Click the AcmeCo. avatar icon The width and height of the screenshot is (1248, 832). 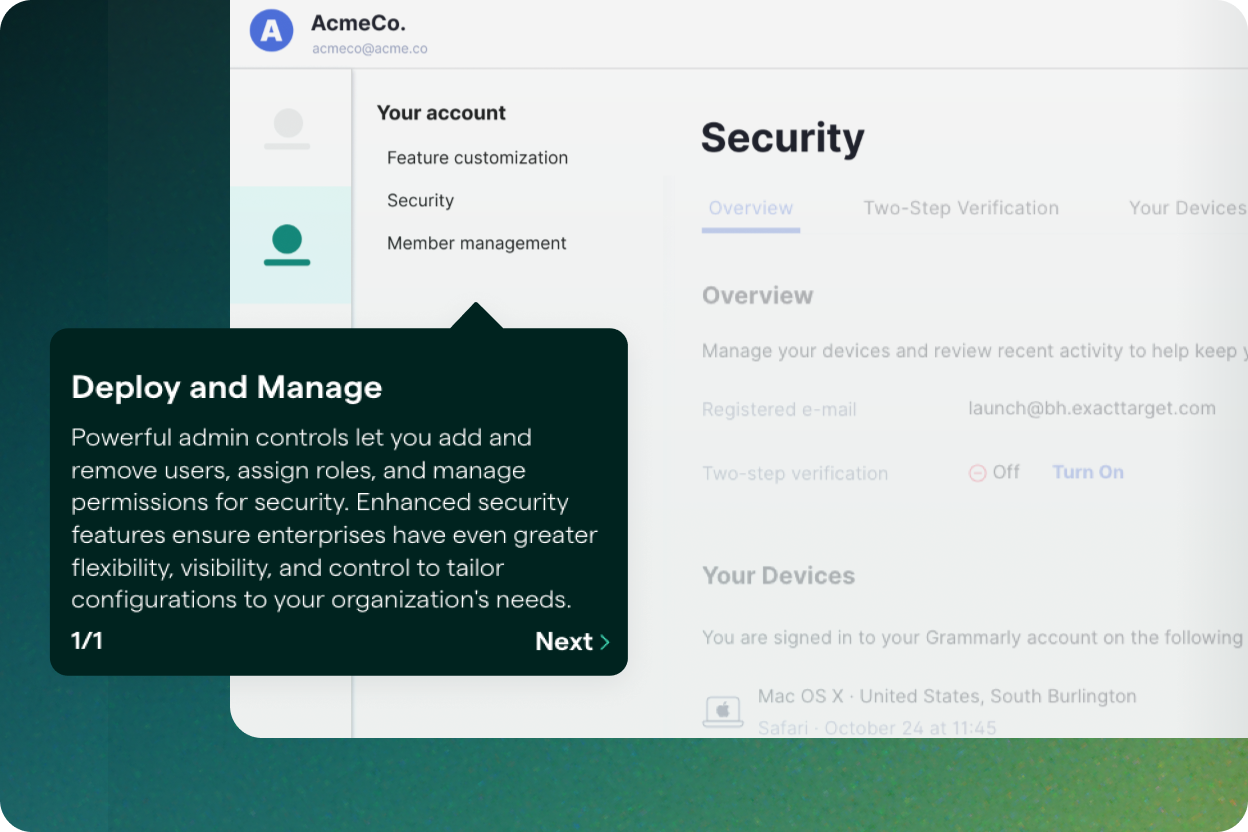click(x=272, y=30)
